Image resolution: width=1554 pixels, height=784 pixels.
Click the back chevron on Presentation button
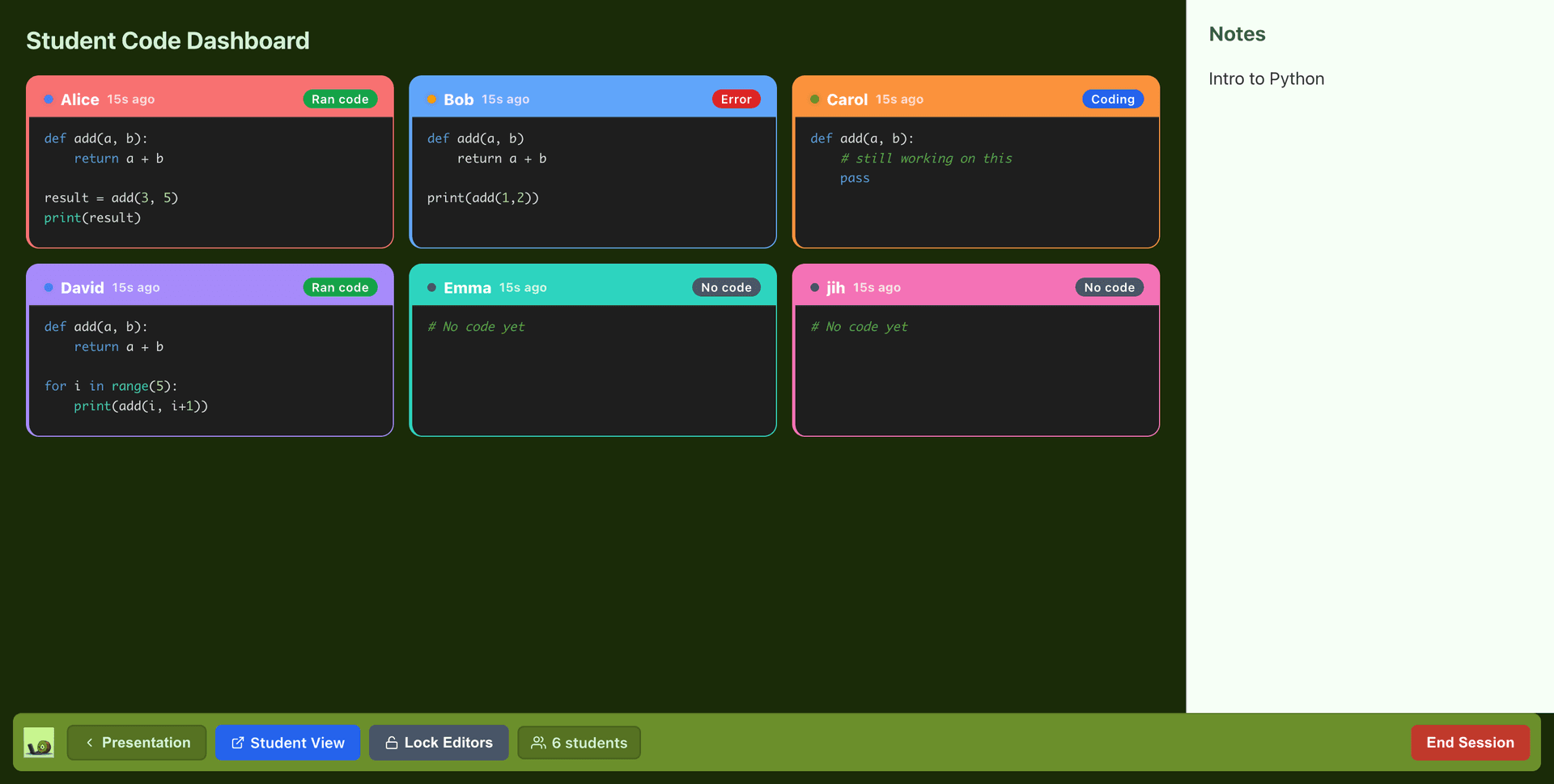(x=90, y=742)
